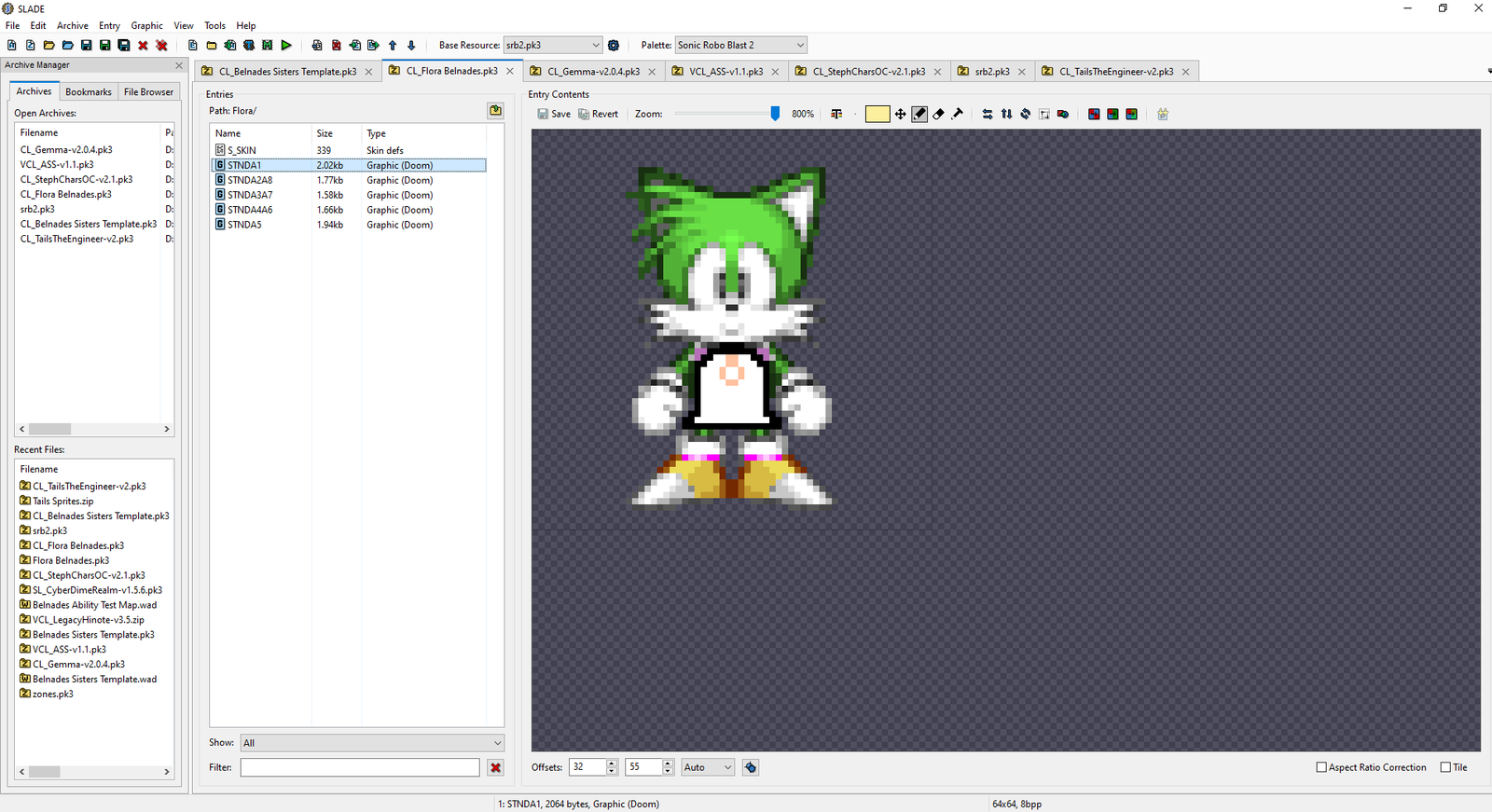
Task: Click the Y offset stepper arrows
Action: tap(668, 767)
